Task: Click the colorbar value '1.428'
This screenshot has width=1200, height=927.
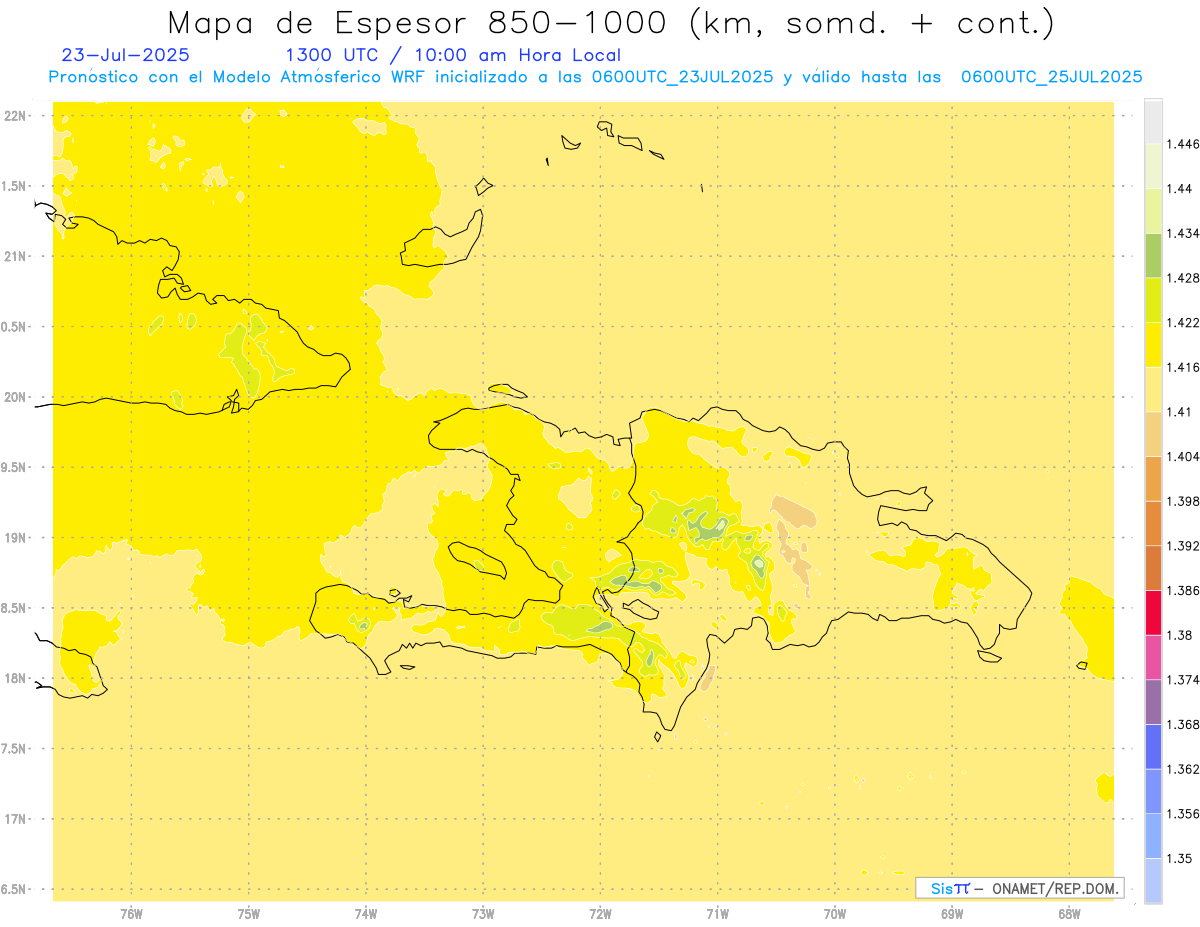Action: [1185, 278]
